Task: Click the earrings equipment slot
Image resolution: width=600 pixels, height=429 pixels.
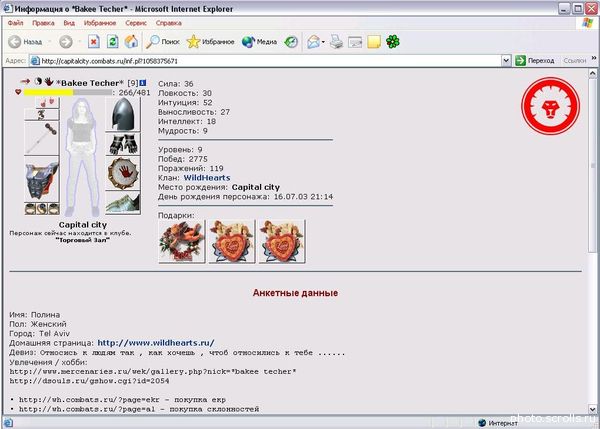Action: tap(47, 103)
